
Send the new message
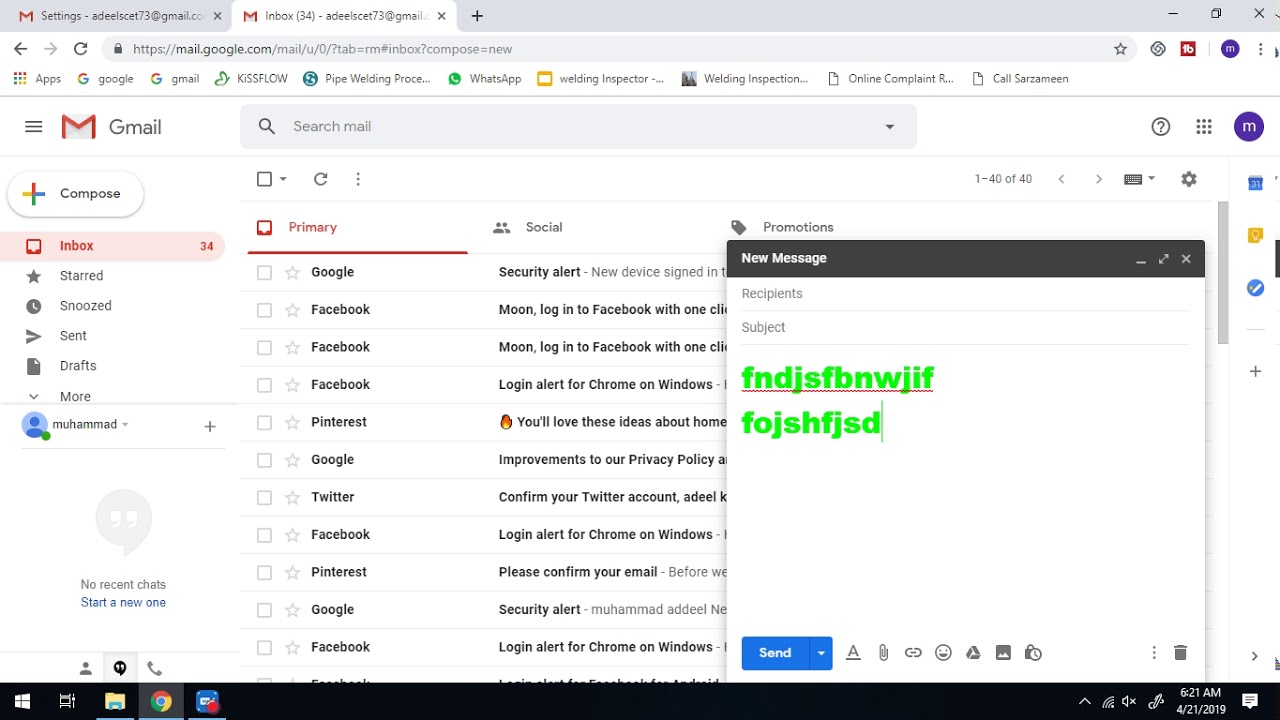pos(775,653)
